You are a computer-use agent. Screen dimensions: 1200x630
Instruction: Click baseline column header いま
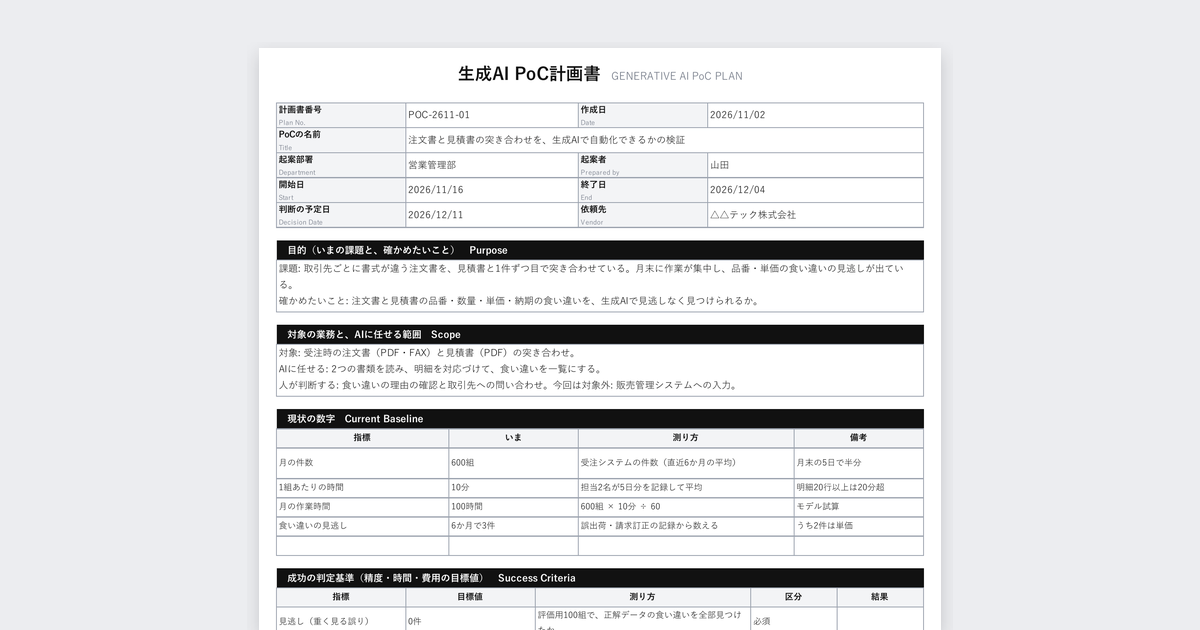tap(513, 438)
